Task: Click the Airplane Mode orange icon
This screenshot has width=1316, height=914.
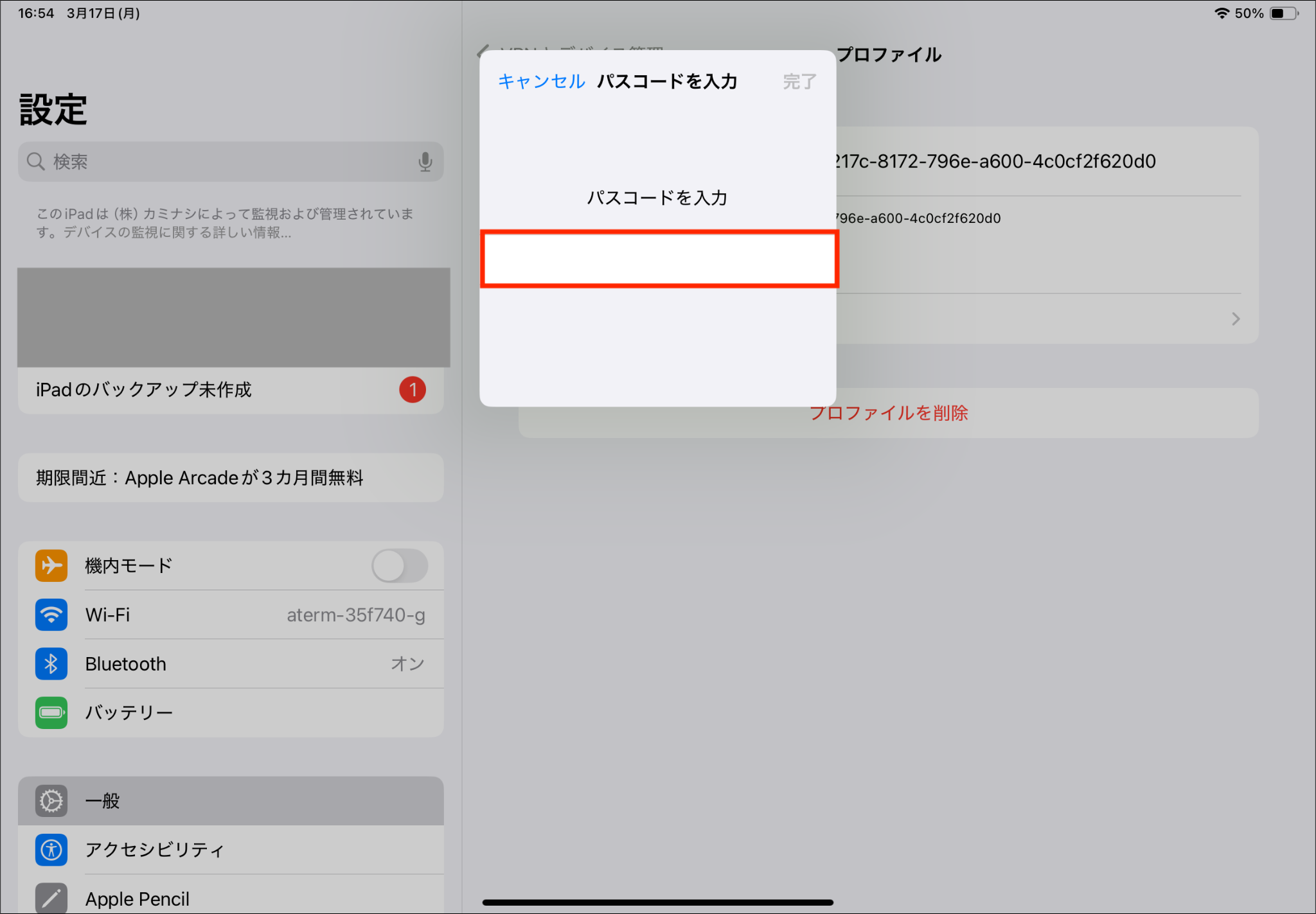Action: click(x=51, y=566)
